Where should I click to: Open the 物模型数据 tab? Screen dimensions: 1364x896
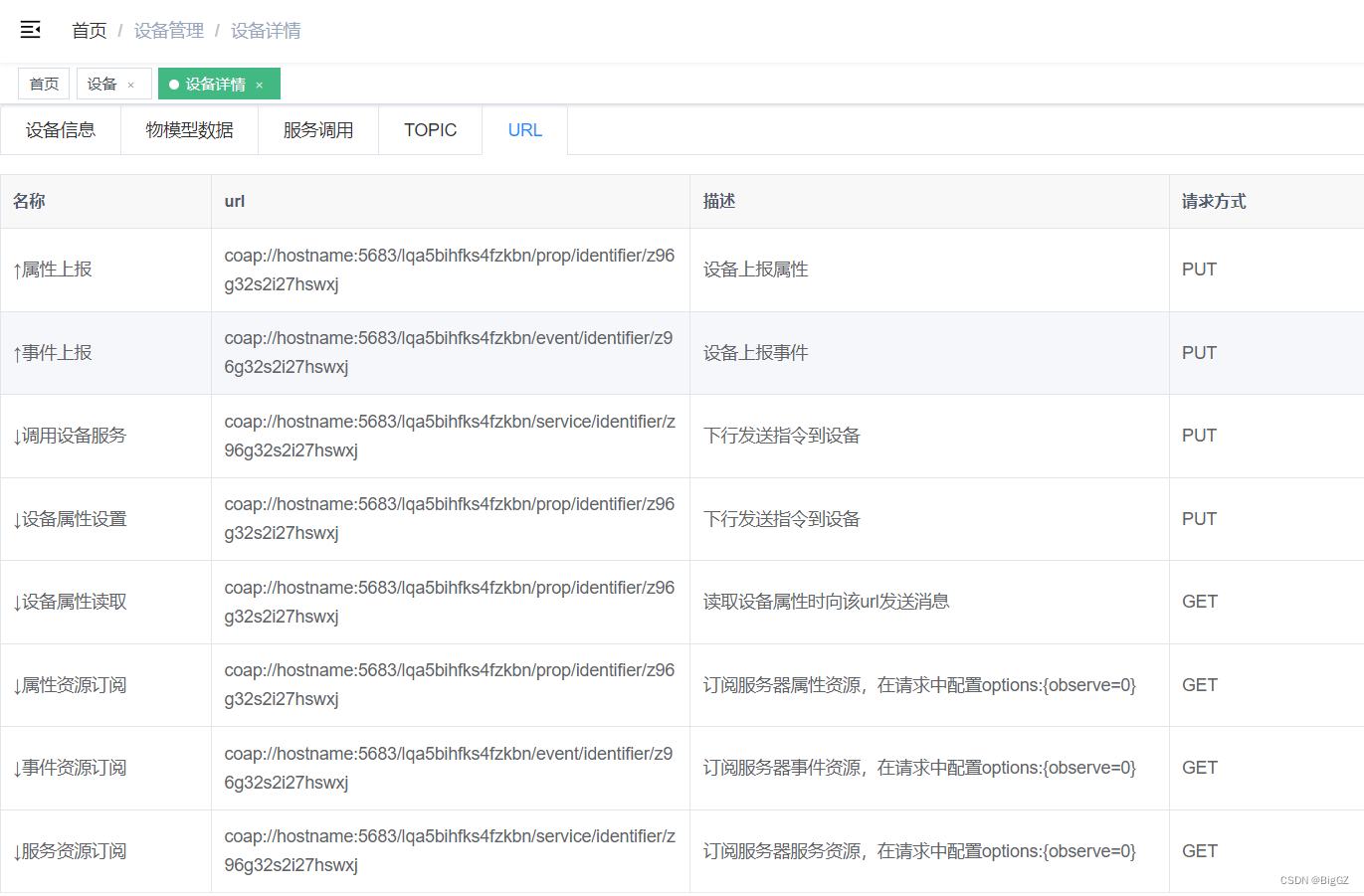189,130
